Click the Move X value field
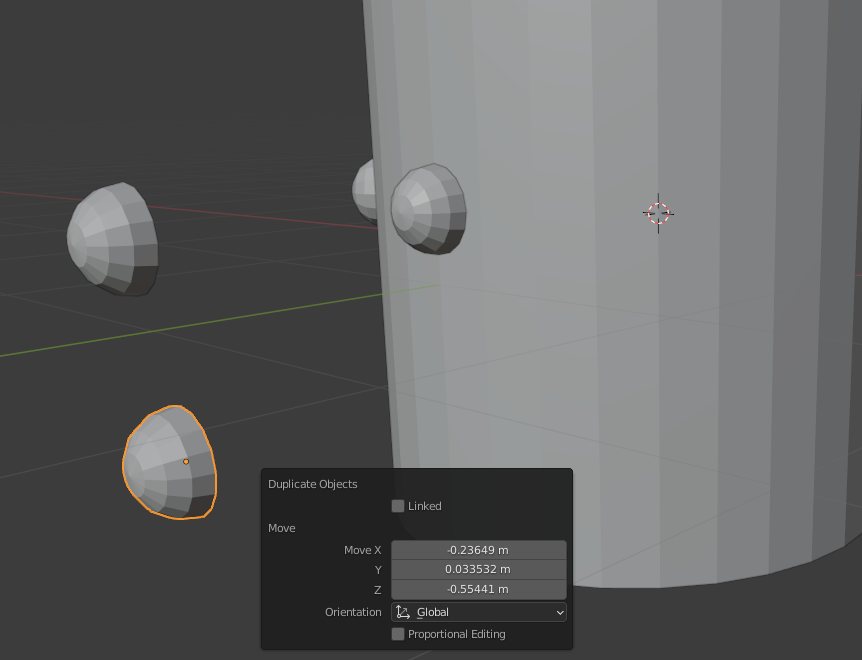The height and width of the screenshot is (660, 862). point(479,550)
